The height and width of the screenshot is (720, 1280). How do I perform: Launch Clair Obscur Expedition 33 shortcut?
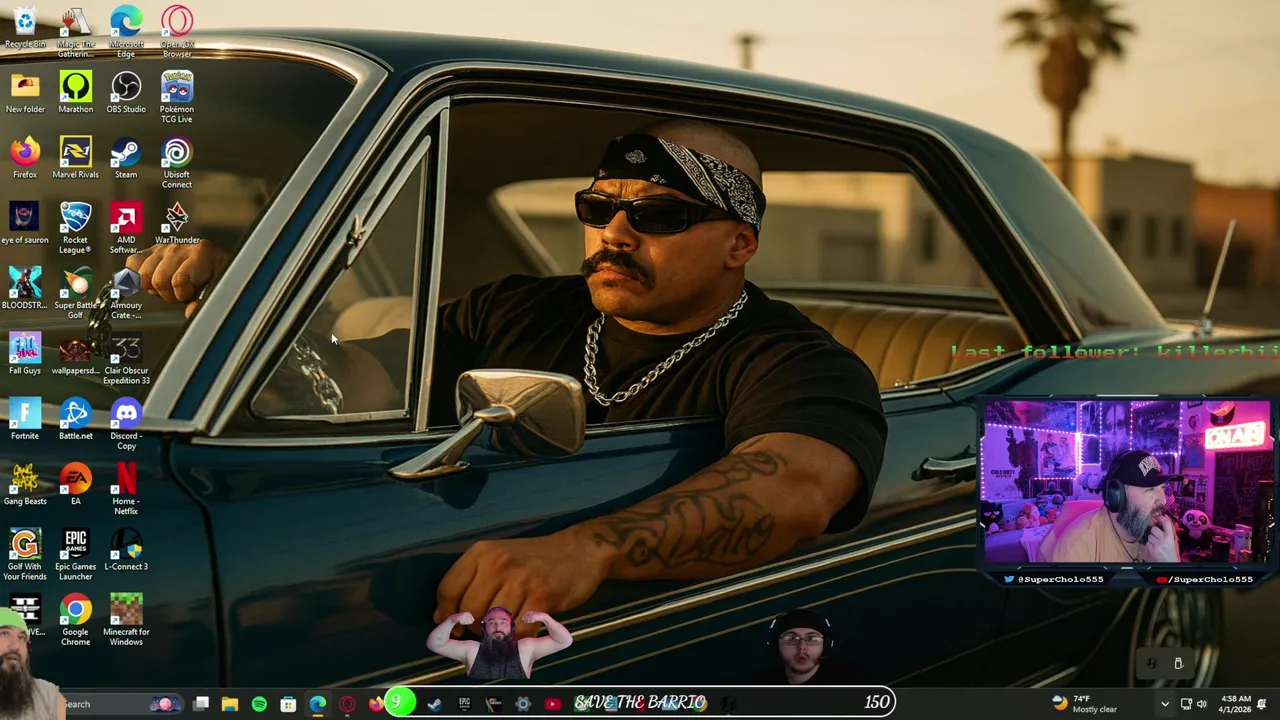(x=126, y=358)
